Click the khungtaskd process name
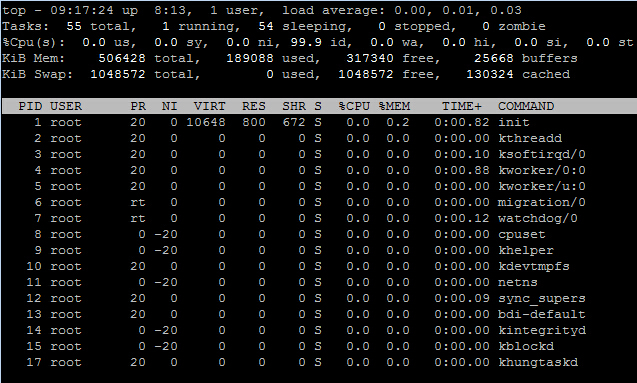 (538, 362)
